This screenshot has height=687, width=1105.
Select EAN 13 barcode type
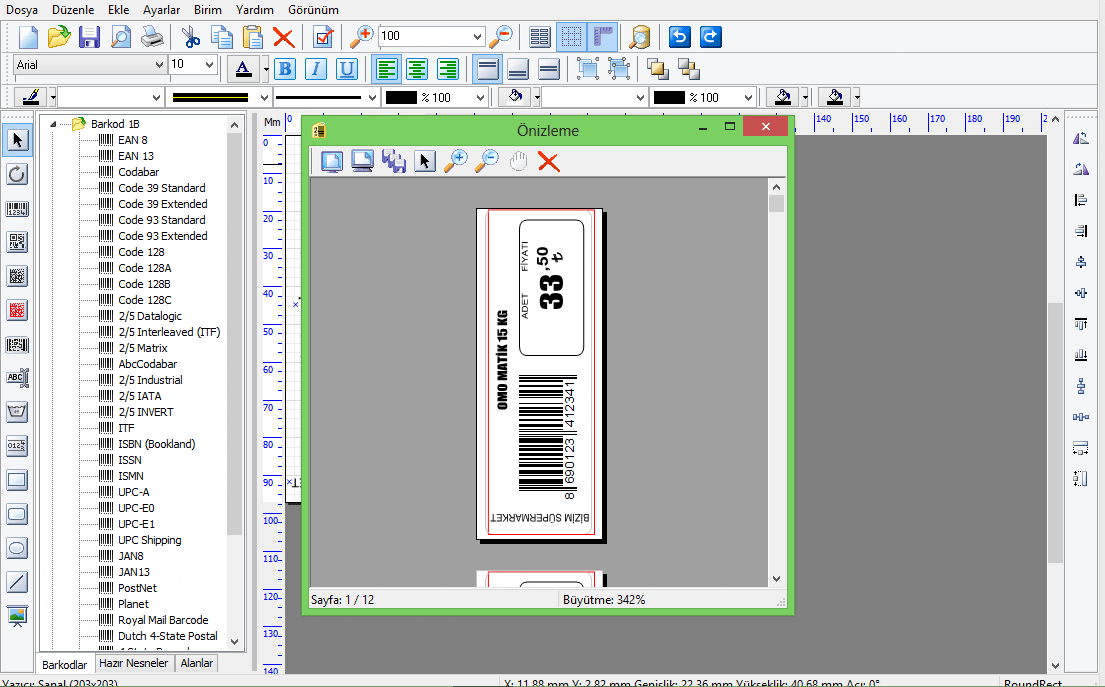136,156
